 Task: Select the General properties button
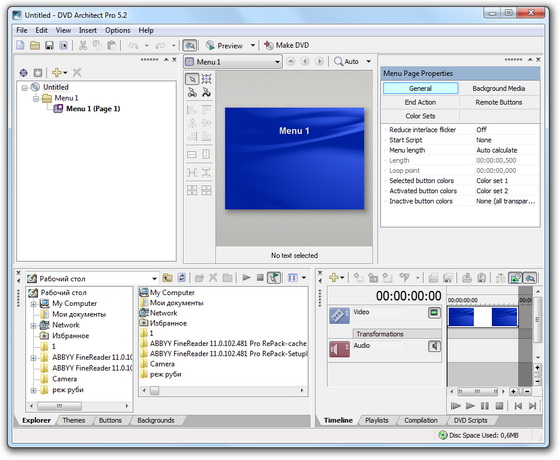(420, 89)
